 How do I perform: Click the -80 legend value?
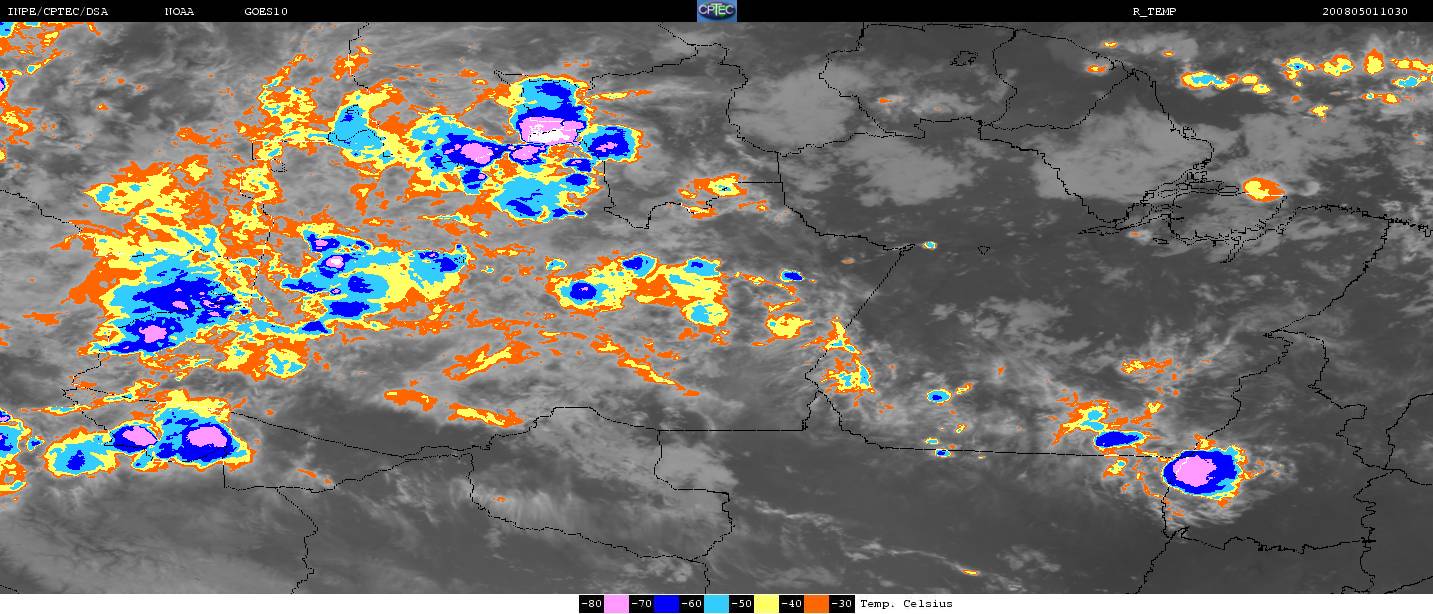tap(591, 604)
